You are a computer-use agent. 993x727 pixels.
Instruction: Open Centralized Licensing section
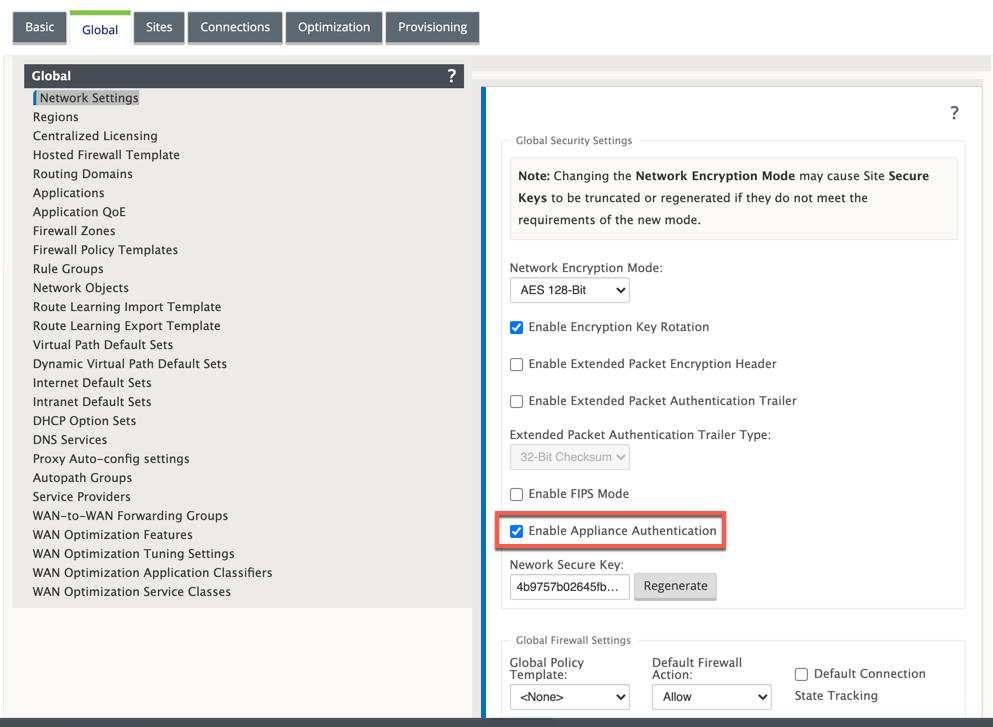[95, 136]
